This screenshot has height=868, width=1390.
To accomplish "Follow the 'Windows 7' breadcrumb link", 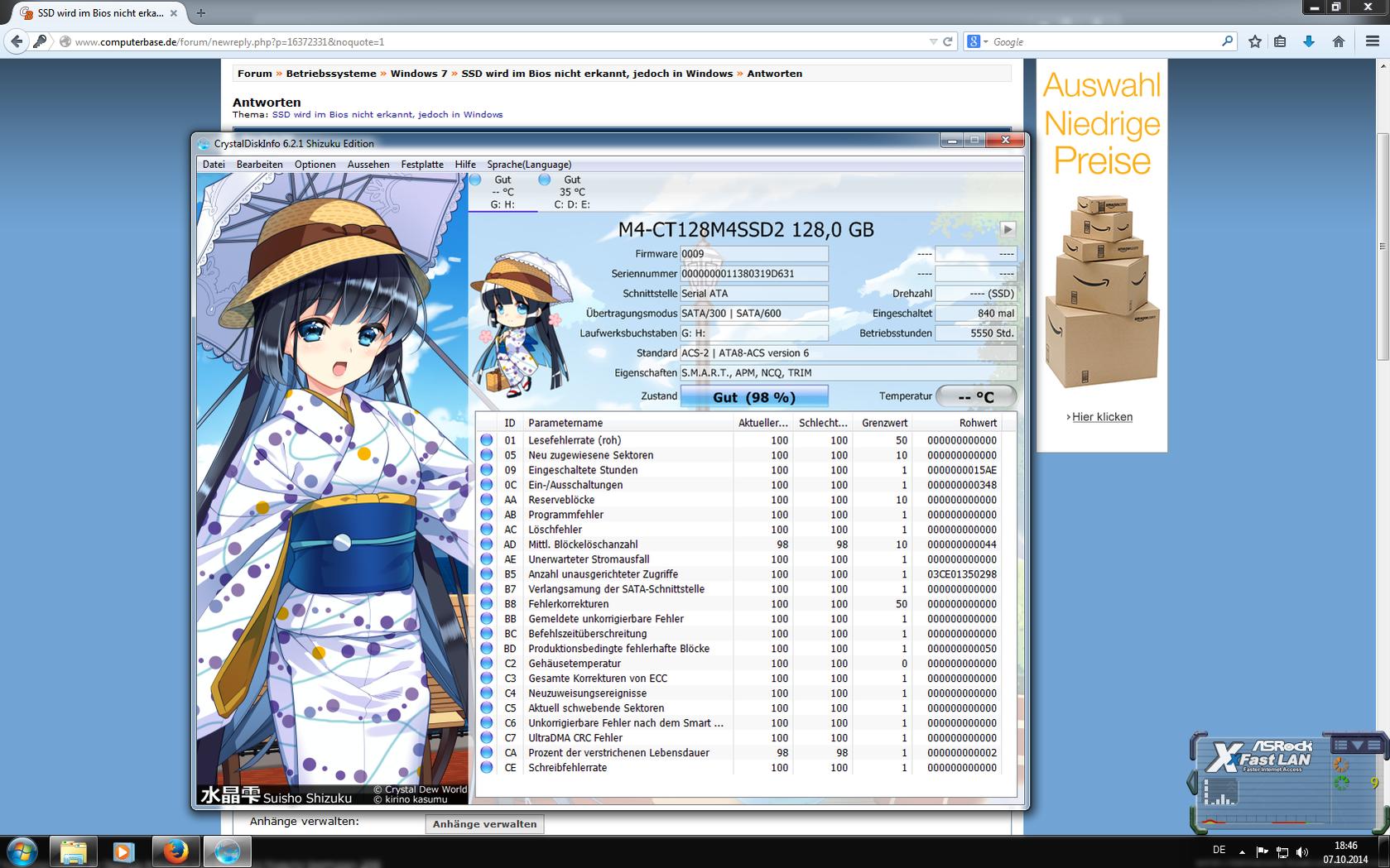I will tap(419, 74).
